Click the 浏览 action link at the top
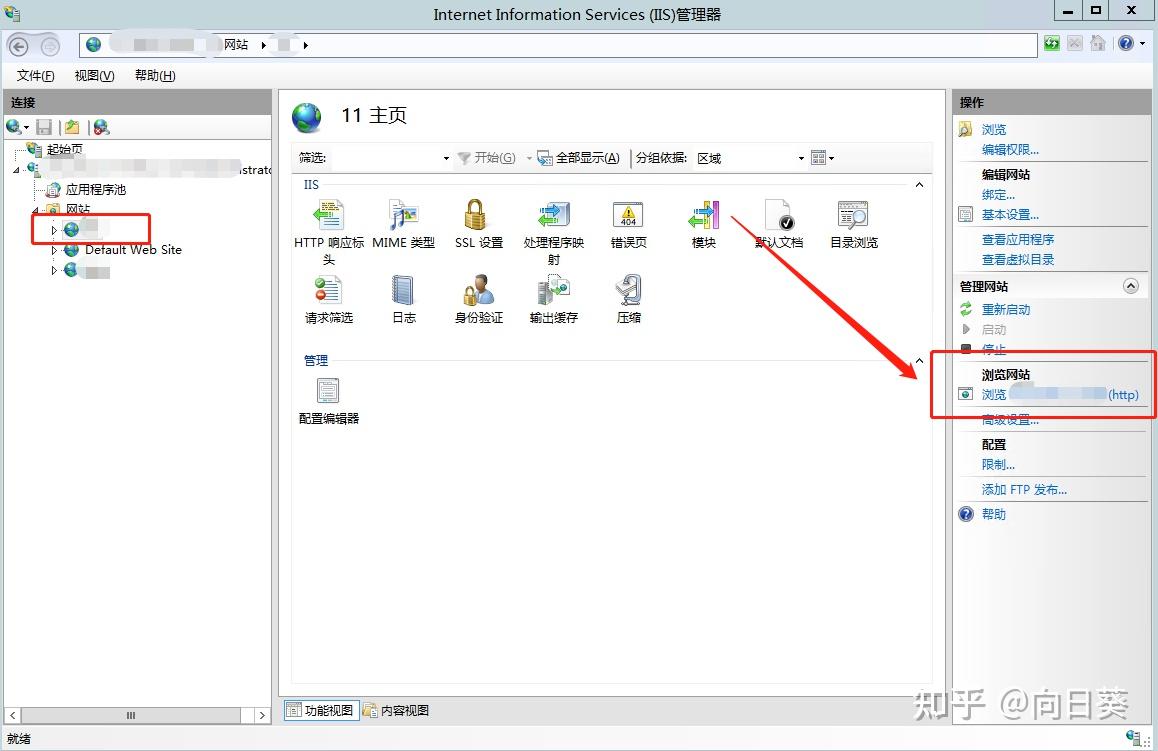This screenshot has height=751, width=1158. pyautogui.click(x=993, y=129)
